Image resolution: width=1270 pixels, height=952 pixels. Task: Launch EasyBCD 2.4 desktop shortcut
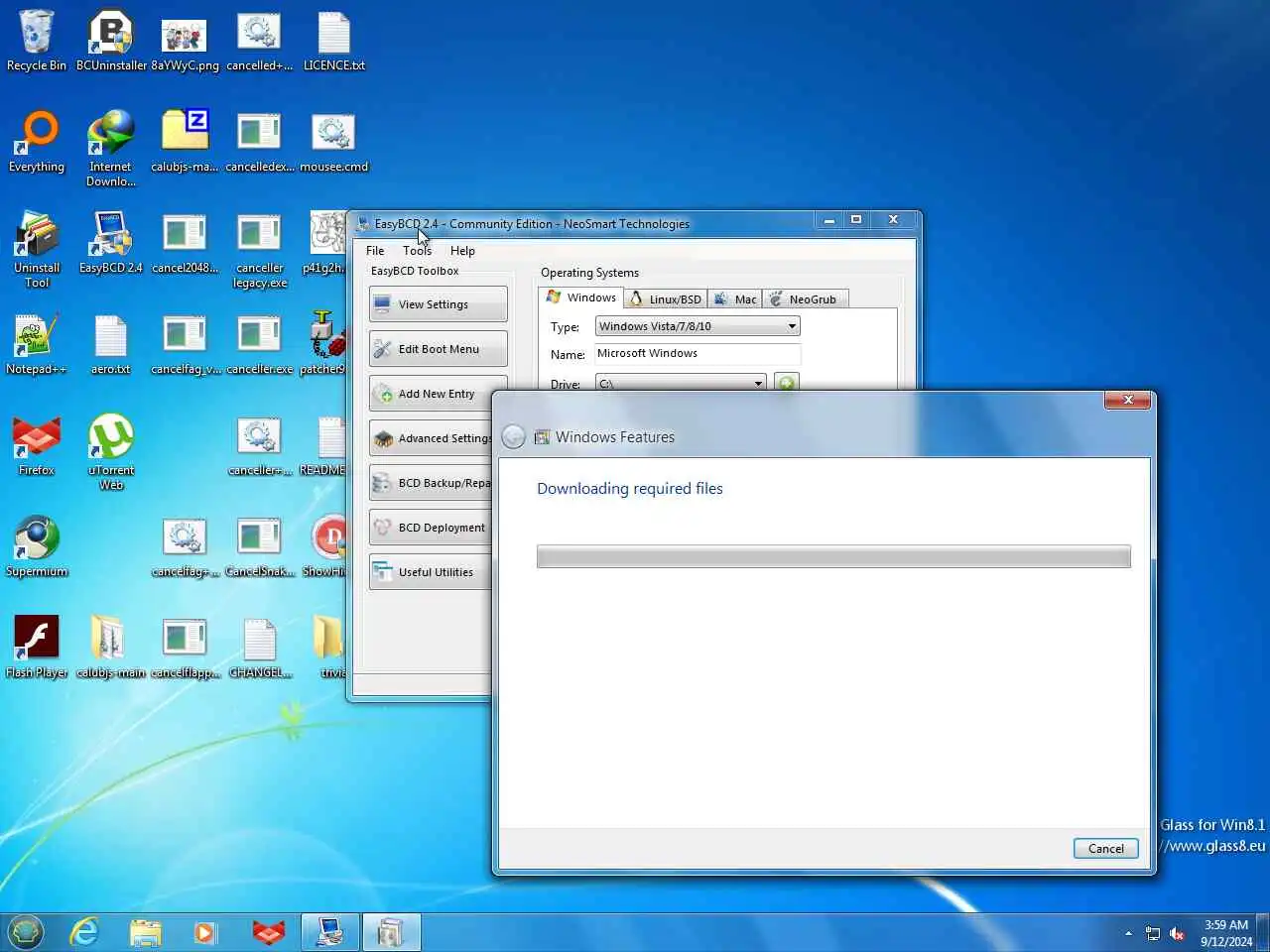tap(111, 243)
